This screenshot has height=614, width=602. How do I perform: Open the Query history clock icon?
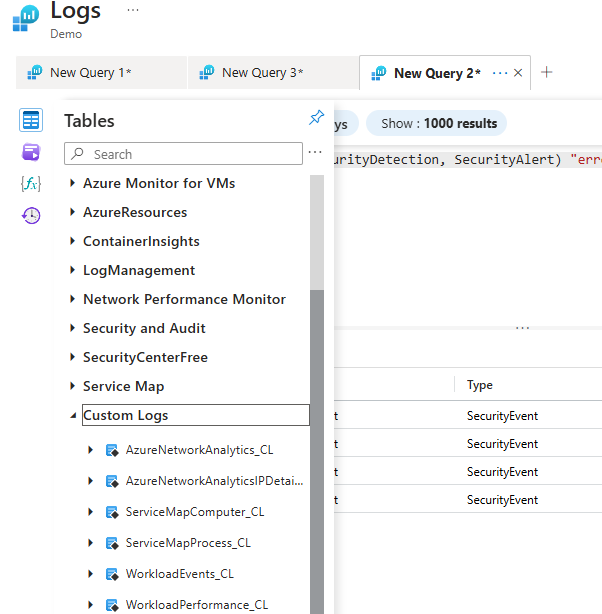[x=31, y=215]
